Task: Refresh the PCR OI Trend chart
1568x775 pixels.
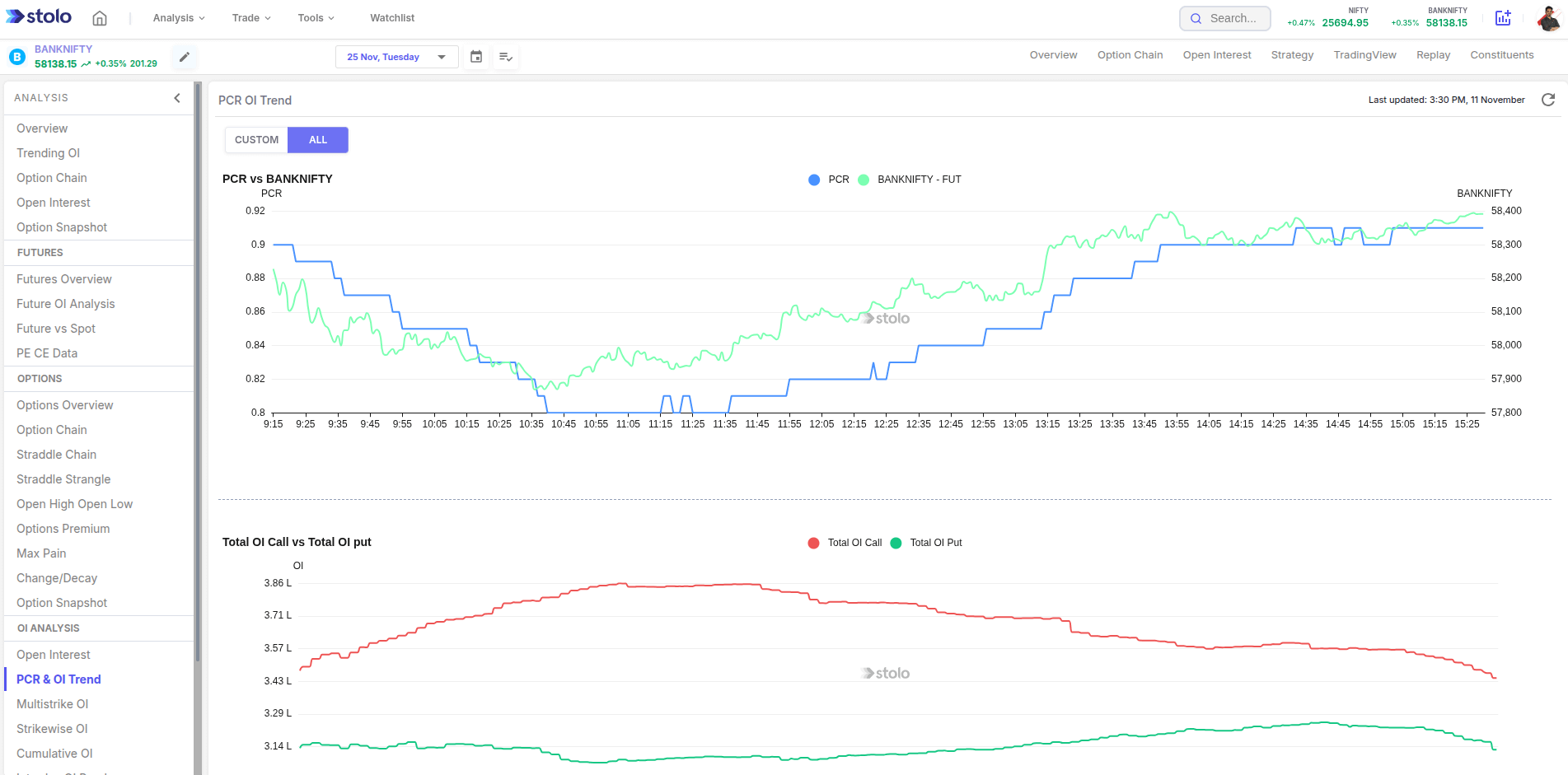Action: coord(1549,100)
